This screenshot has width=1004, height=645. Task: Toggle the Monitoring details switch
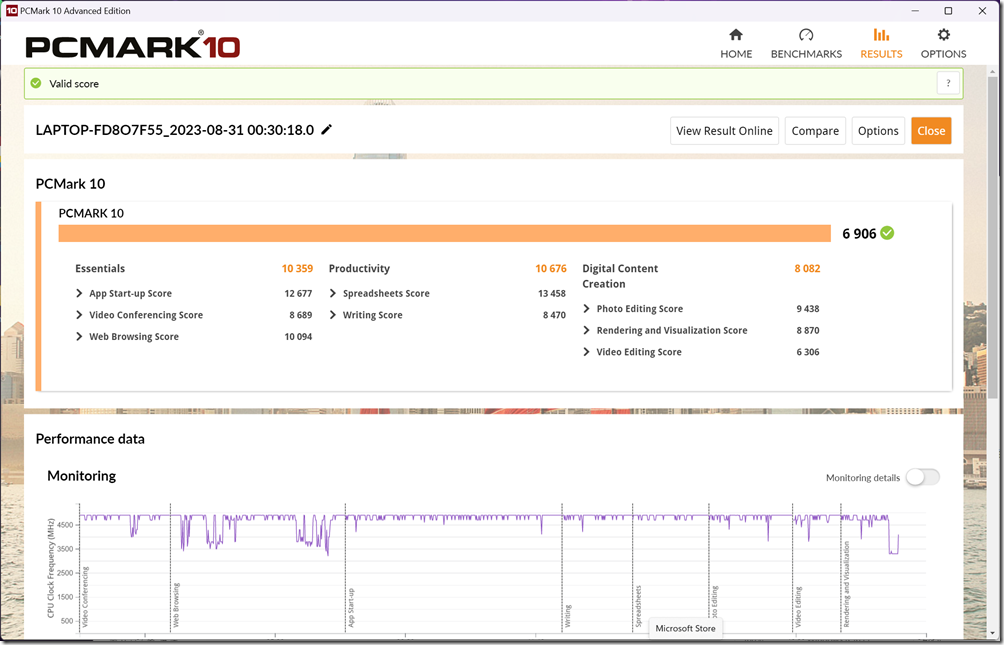click(922, 478)
